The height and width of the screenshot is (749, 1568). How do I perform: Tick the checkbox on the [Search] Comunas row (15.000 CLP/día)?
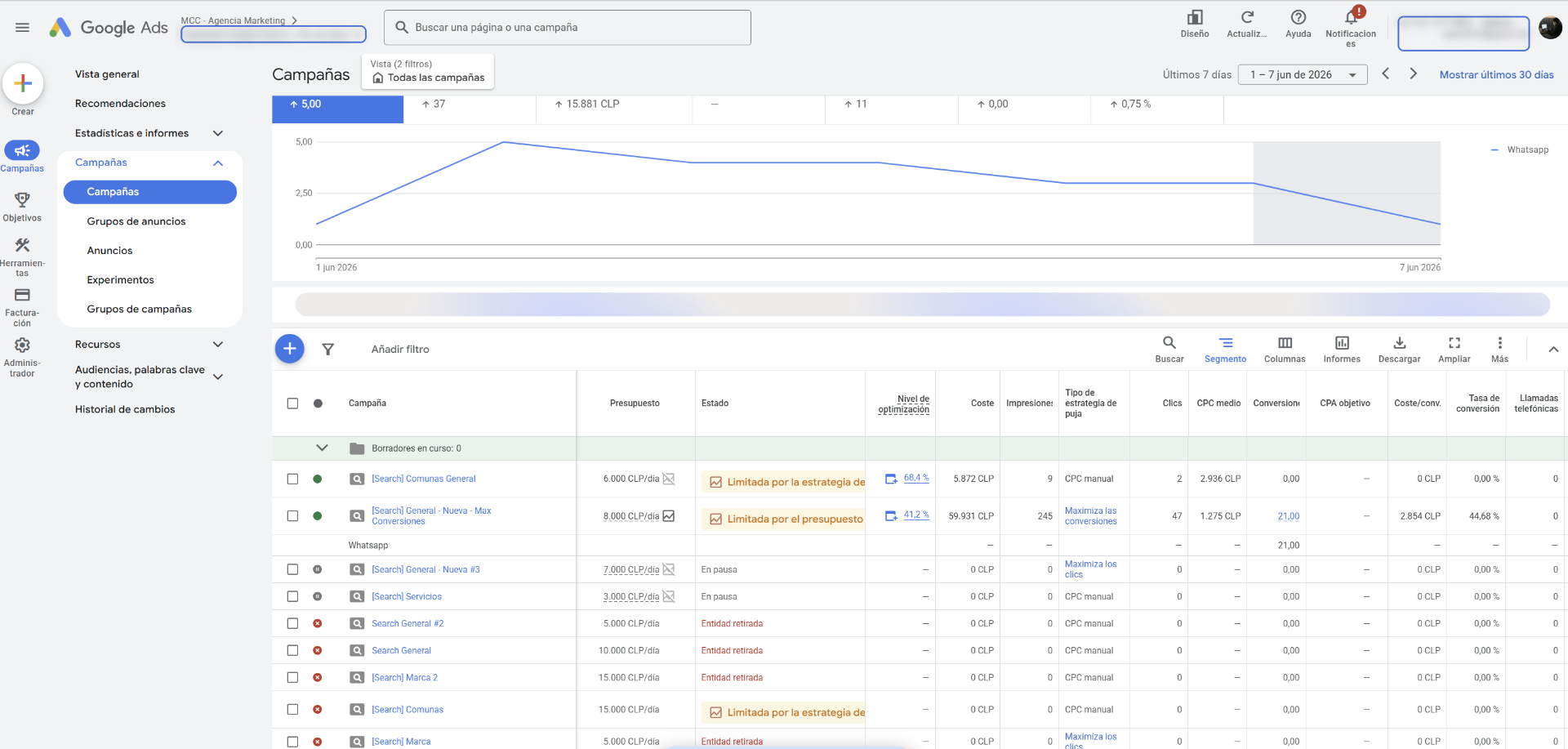[x=292, y=710]
